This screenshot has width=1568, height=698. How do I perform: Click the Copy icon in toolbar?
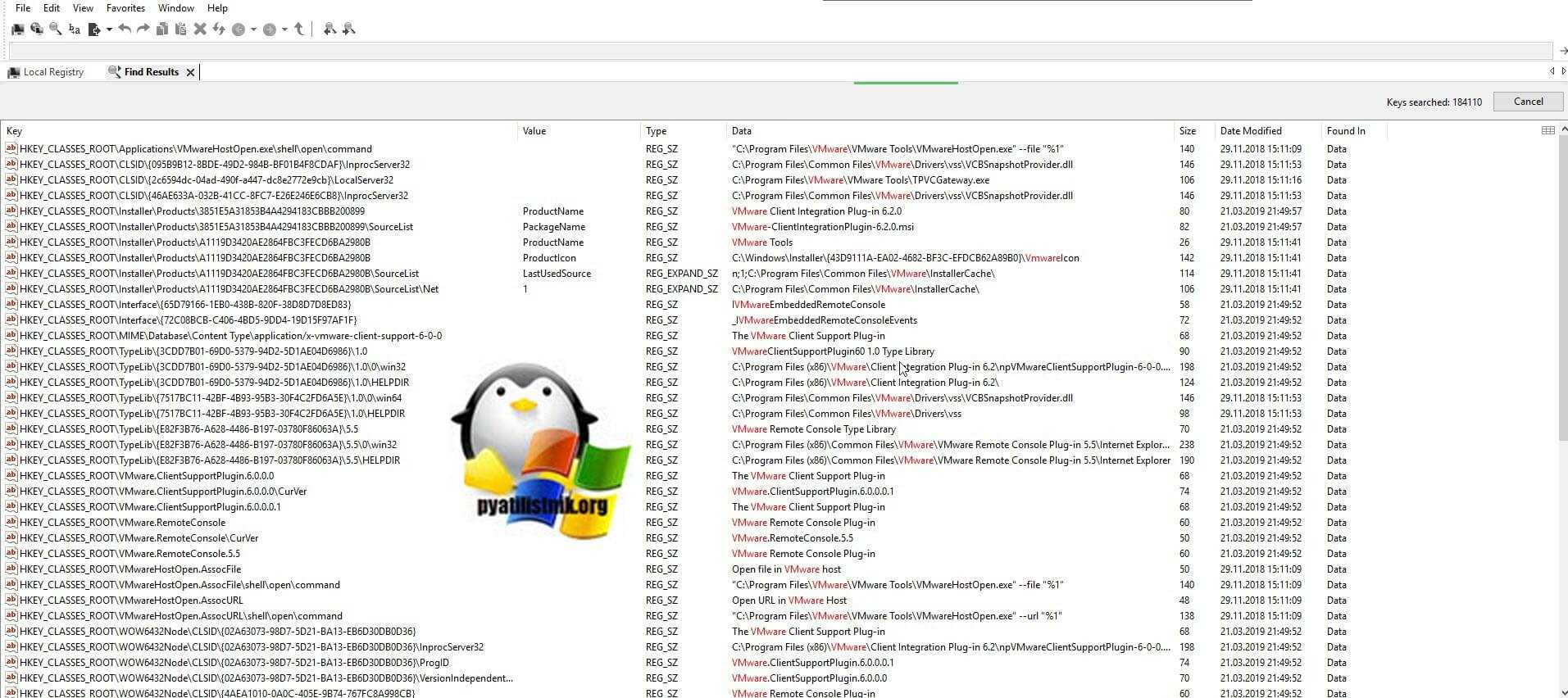click(162, 29)
